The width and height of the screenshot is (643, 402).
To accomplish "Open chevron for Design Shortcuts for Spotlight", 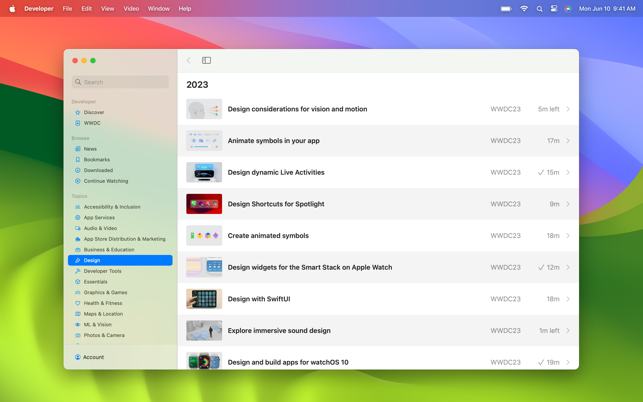I will pyautogui.click(x=568, y=204).
